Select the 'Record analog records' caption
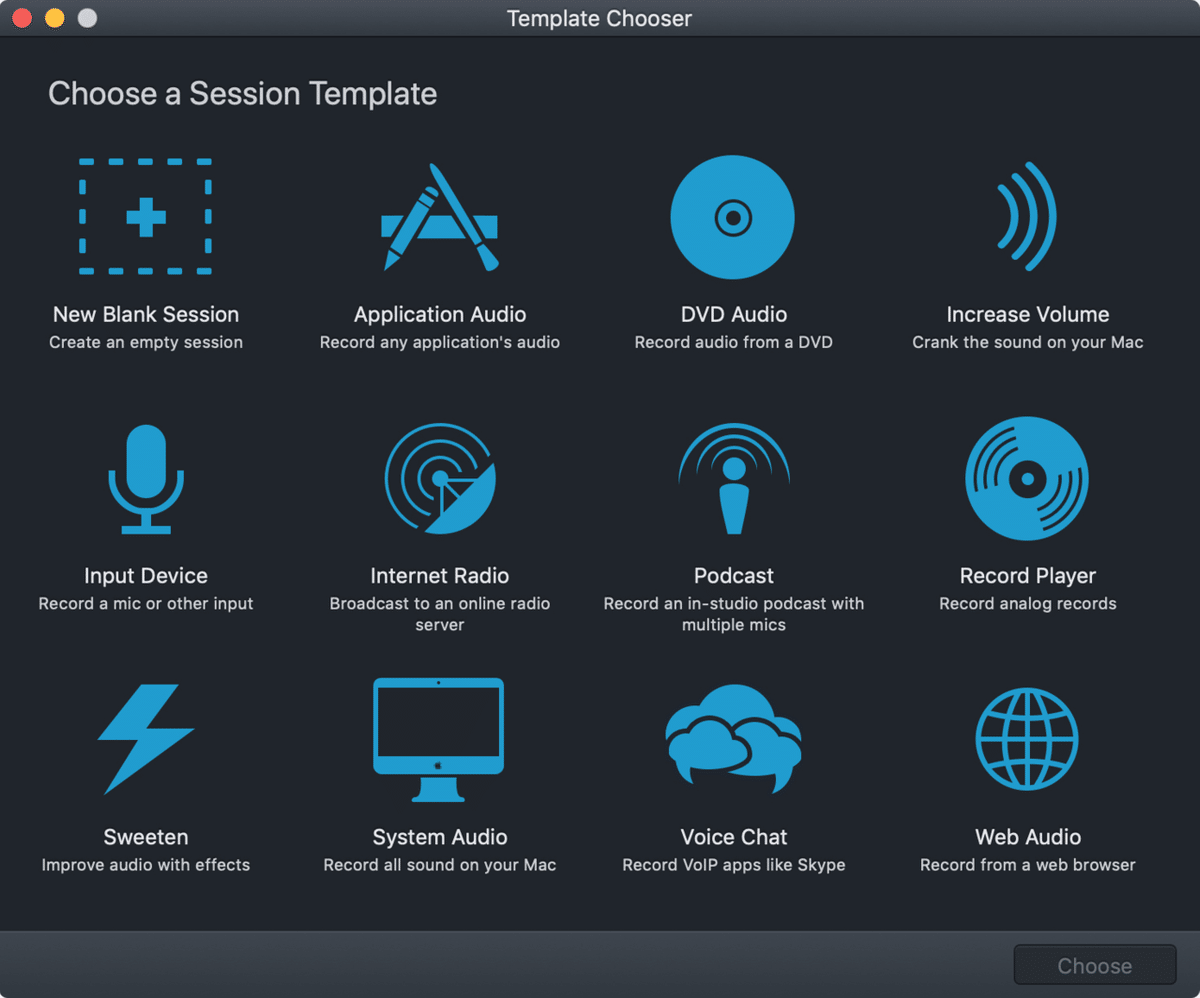 click(x=1028, y=604)
